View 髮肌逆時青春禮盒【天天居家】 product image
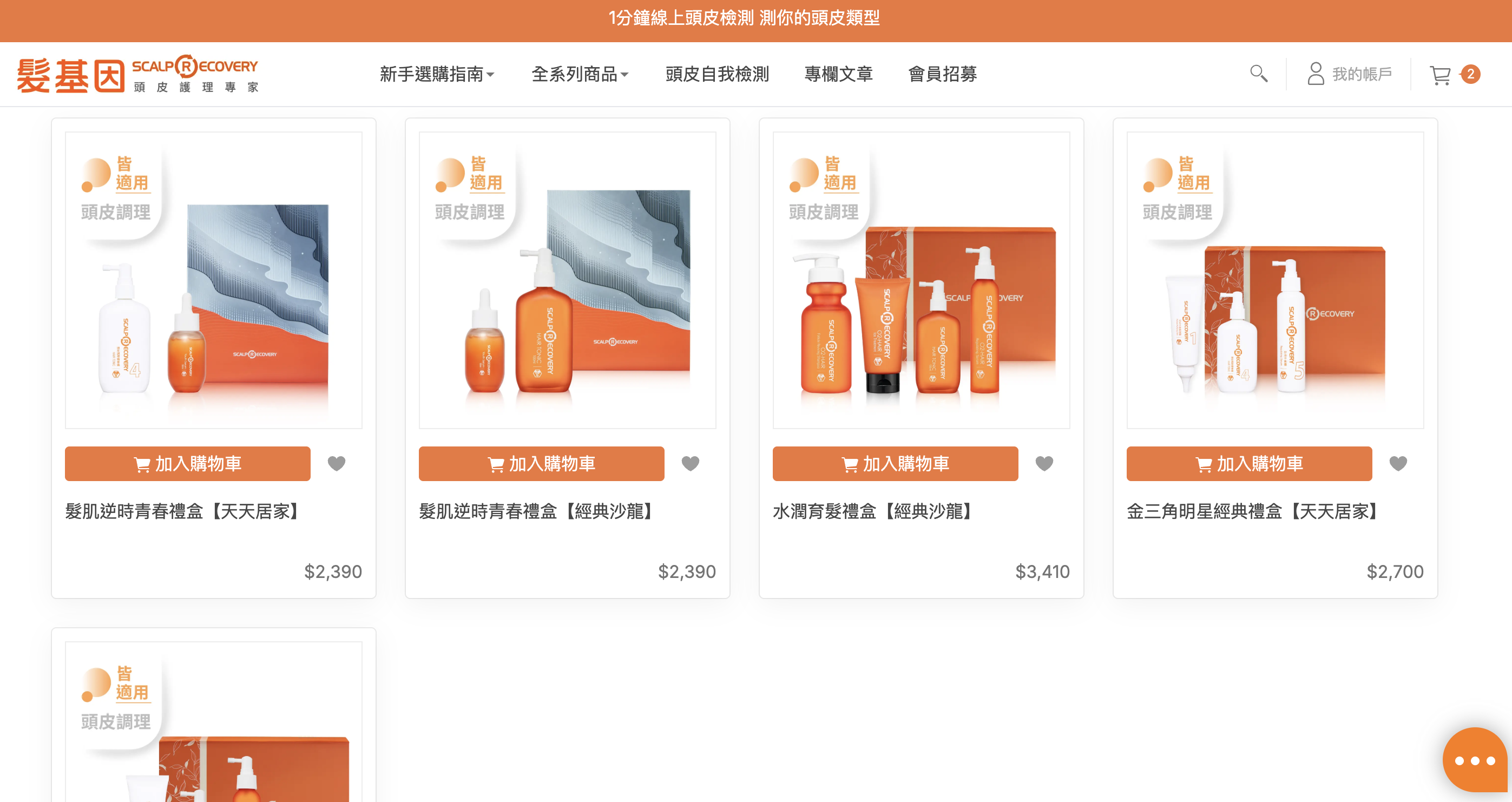The width and height of the screenshot is (1512, 802). tap(214, 281)
